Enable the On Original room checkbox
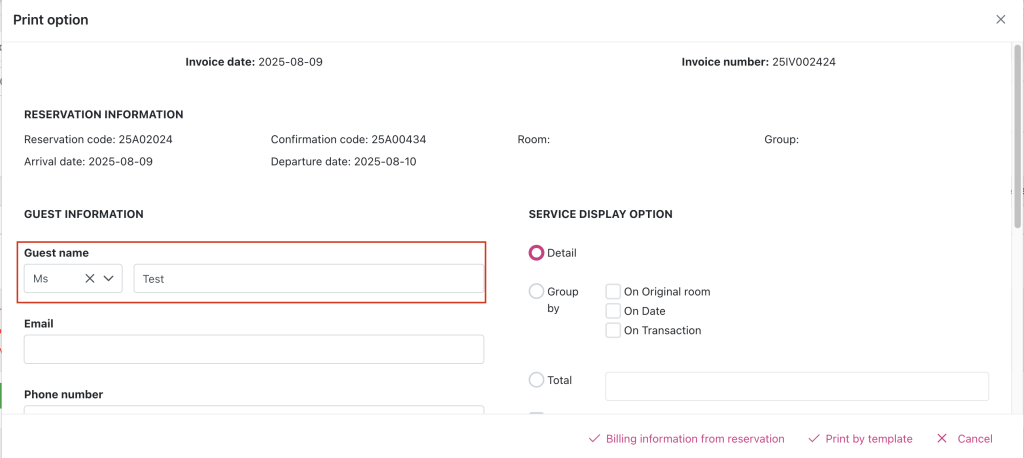Viewport: 1024px width, 458px height. (614, 292)
